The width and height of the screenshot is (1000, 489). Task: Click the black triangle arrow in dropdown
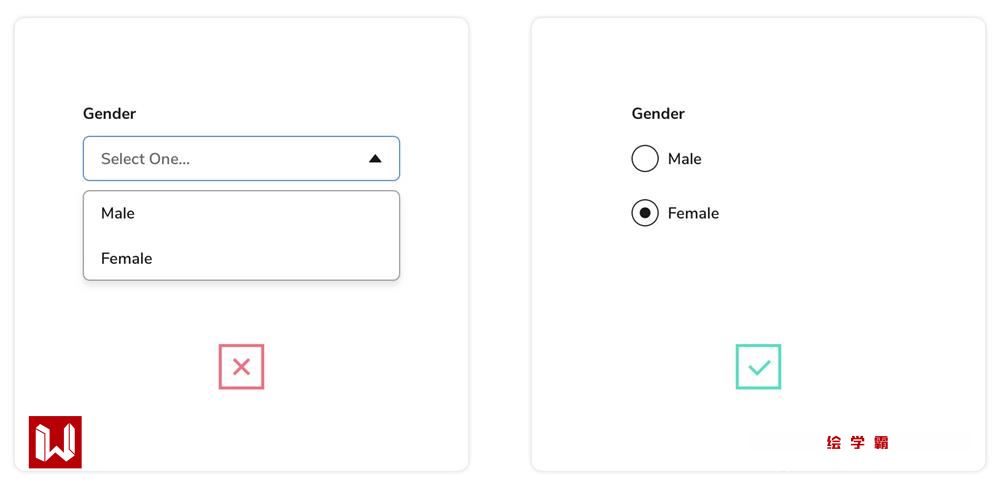pyautogui.click(x=375, y=159)
